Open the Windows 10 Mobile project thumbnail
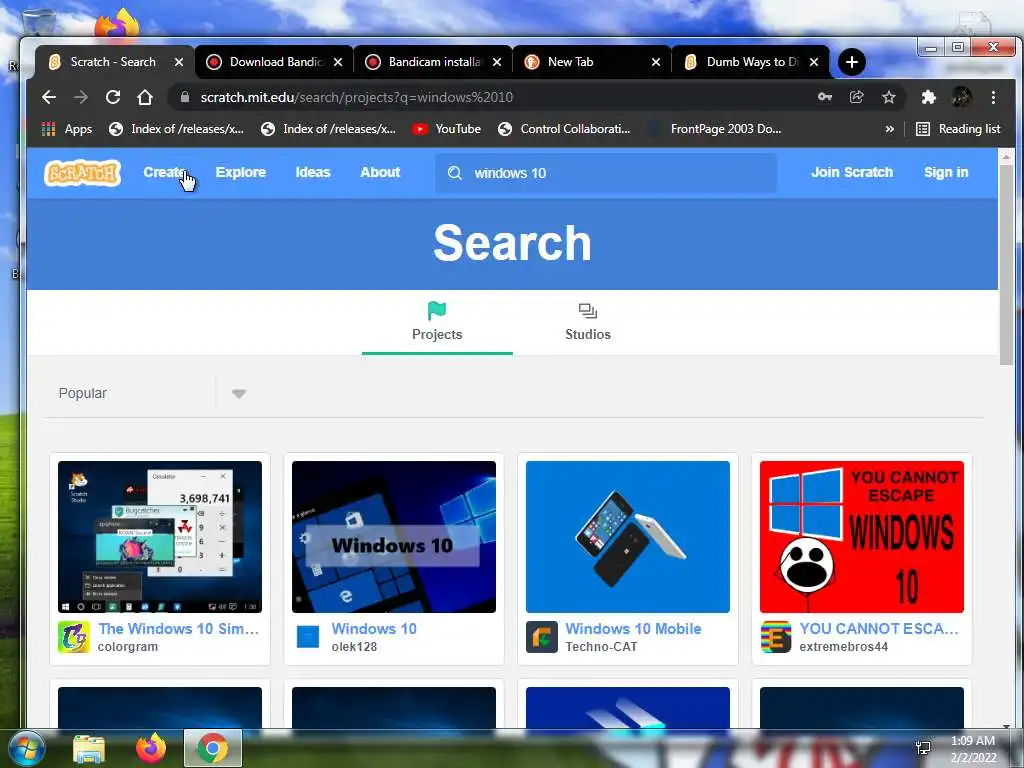The width and height of the screenshot is (1024, 768). pyautogui.click(x=628, y=537)
